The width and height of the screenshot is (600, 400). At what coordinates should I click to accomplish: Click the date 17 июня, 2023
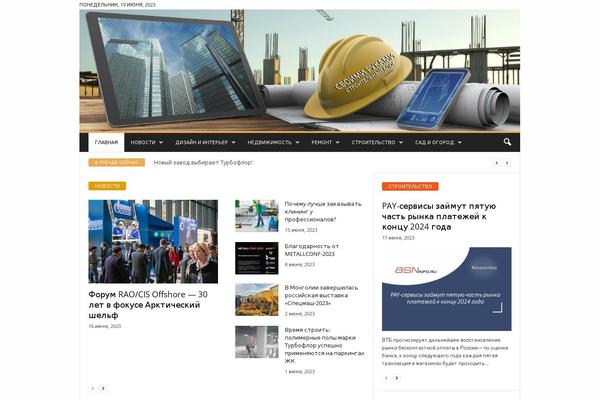[398, 238]
